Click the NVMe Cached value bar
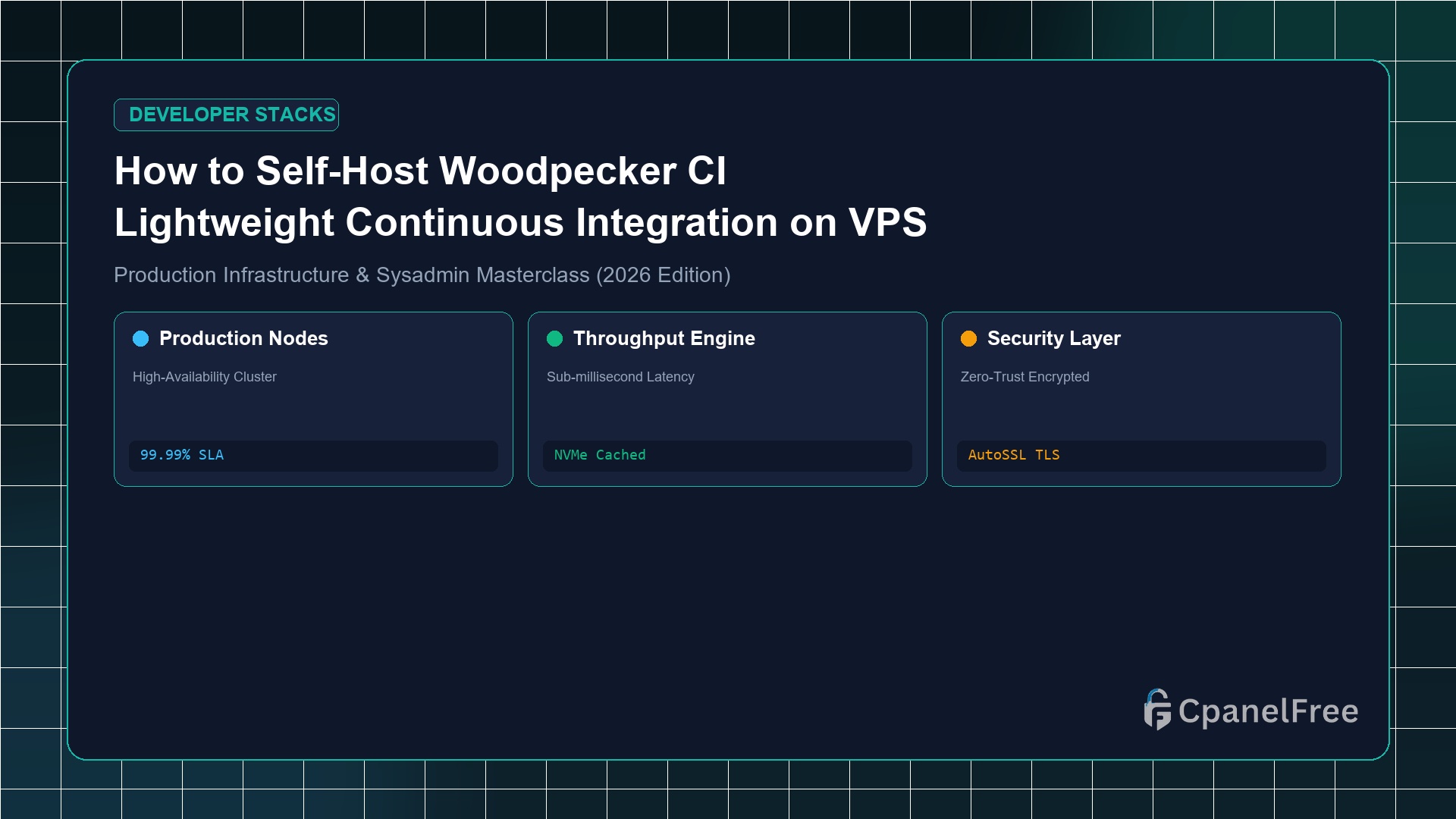The width and height of the screenshot is (1456, 819). [727, 456]
